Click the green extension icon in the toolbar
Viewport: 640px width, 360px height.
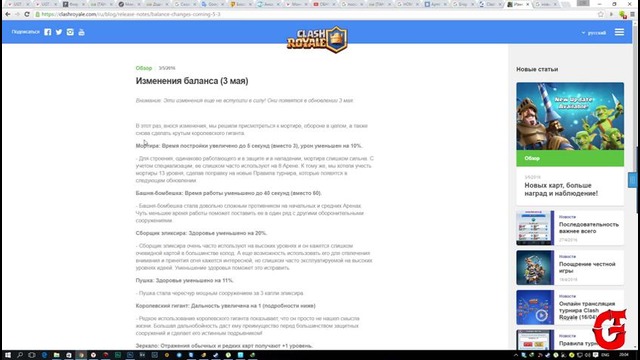pos(622,15)
